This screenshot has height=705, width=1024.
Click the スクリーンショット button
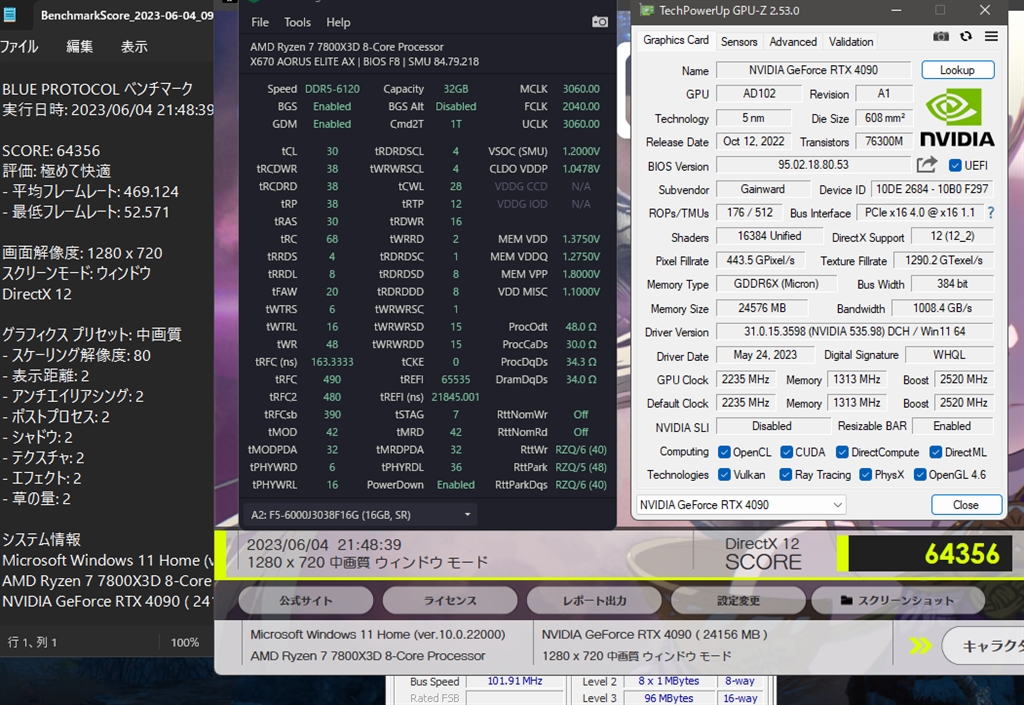tap(898, 601)
